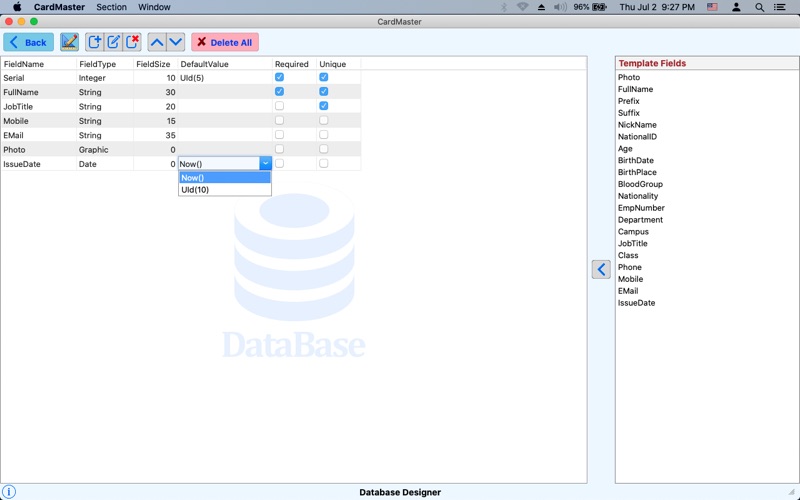
Task: Select BirthDate in the Template Fields list
Action: pyautogui.click(x=636, y=160)
